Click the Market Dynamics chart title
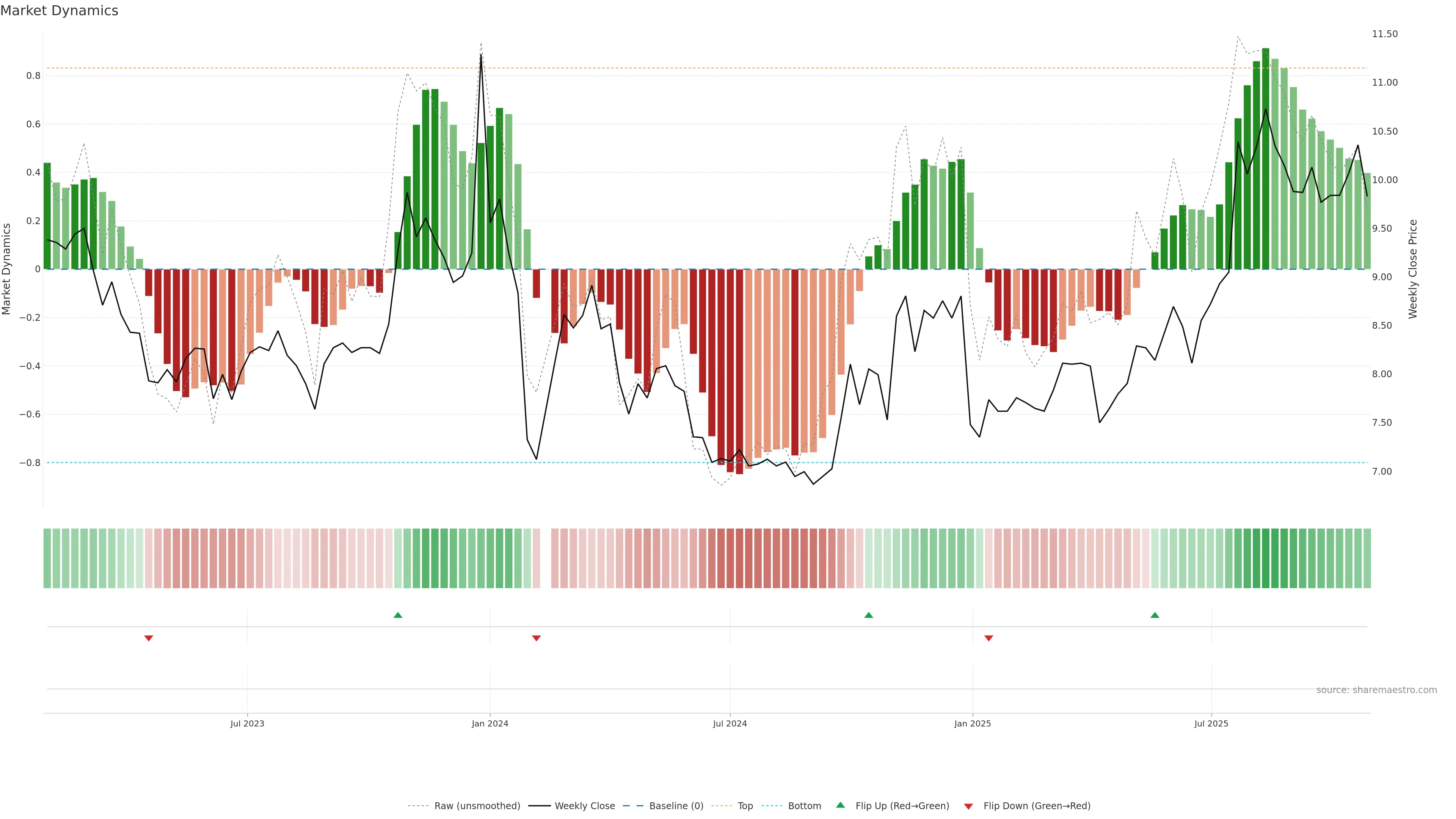 pos(60,11)
